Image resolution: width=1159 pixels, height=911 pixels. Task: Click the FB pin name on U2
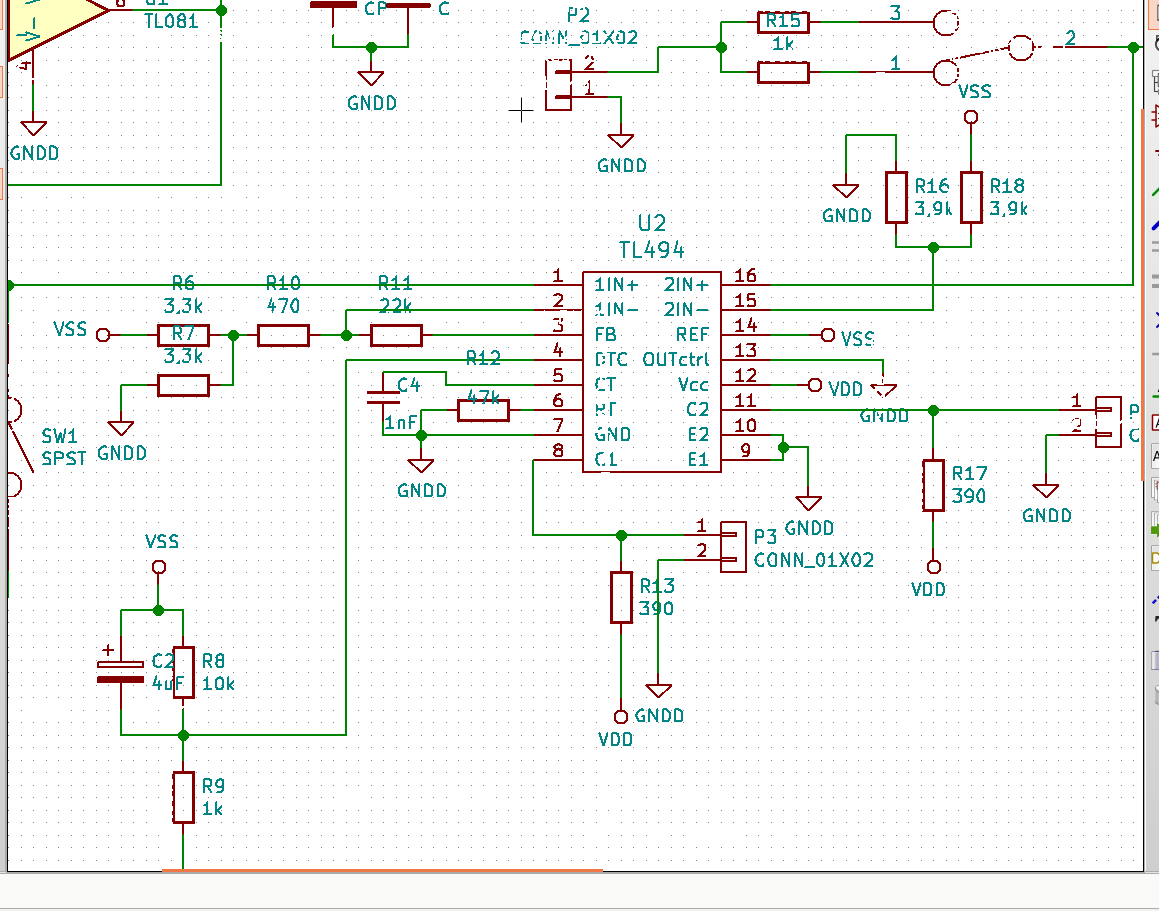point(605,334)
